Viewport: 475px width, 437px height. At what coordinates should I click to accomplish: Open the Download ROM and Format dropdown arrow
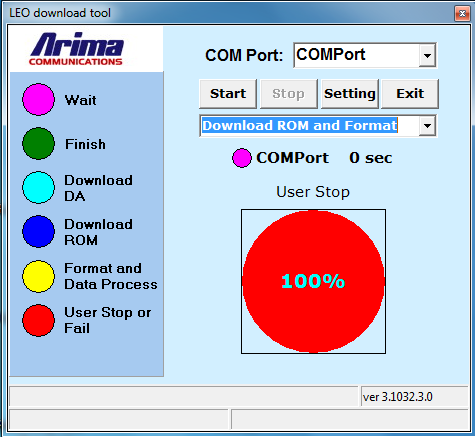point(427,126)
